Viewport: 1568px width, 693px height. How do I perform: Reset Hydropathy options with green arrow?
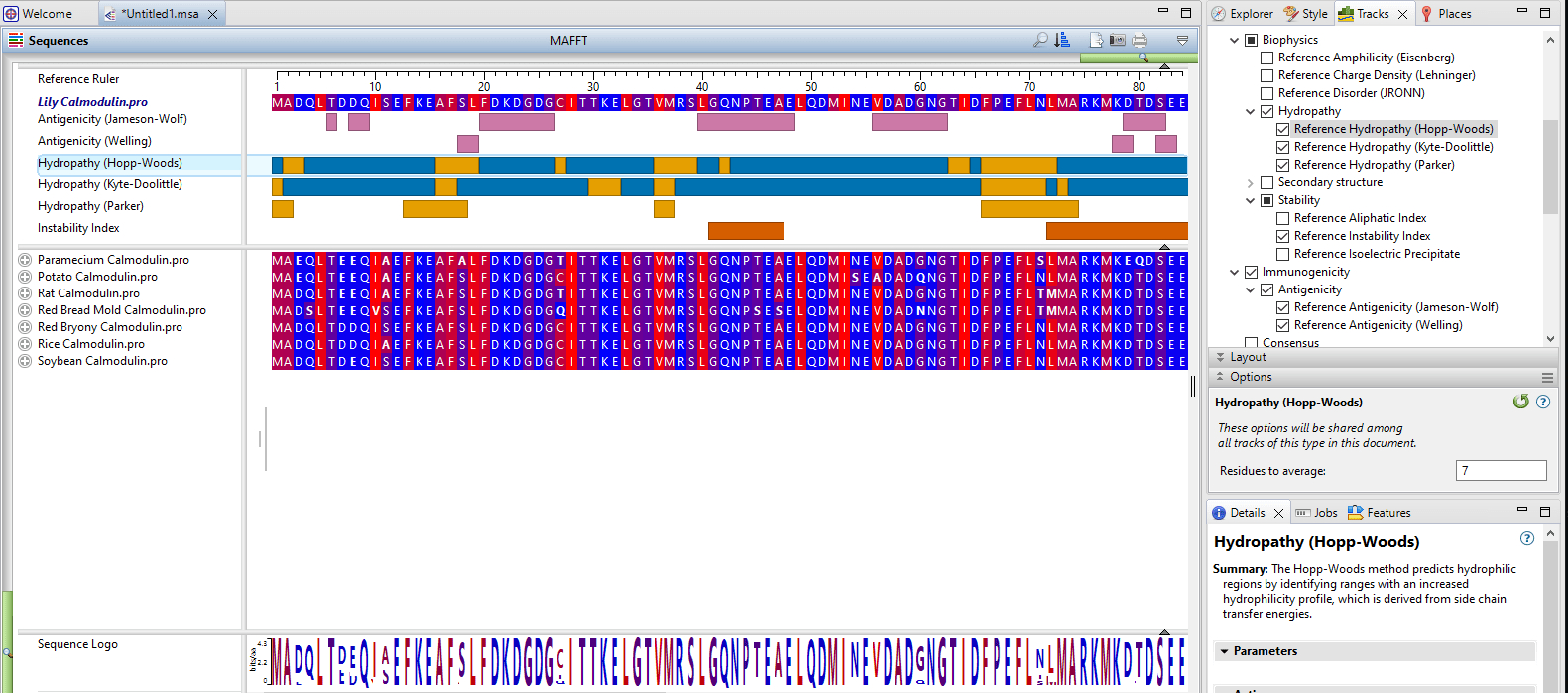[x=1521, y=402]
